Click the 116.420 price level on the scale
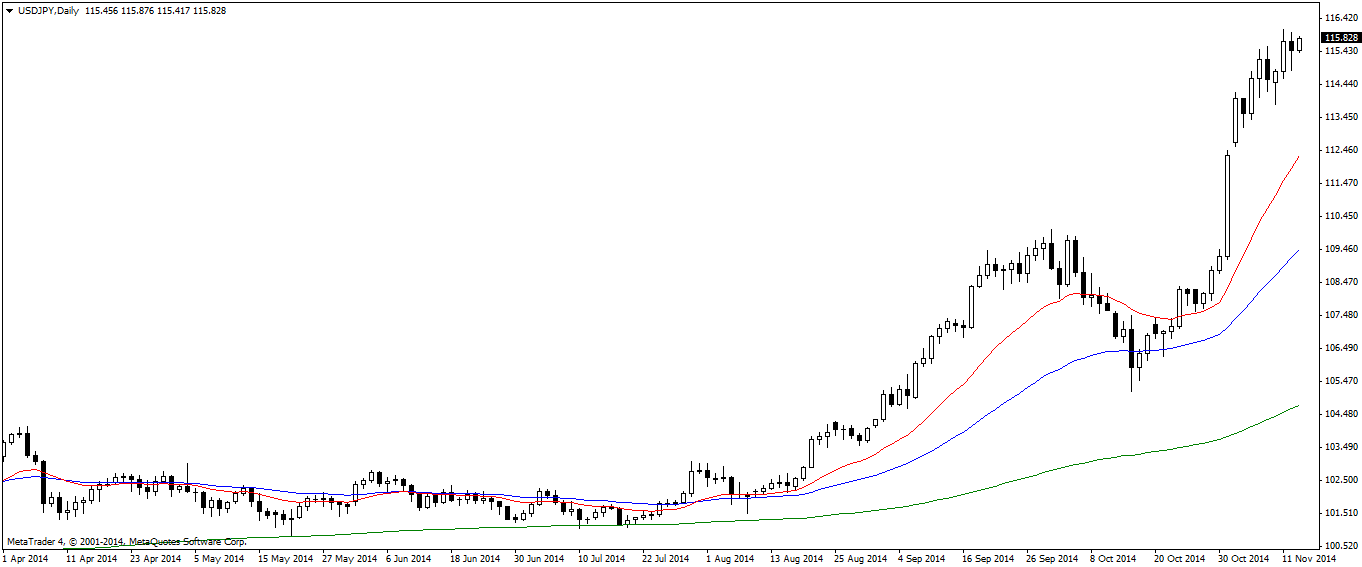Image resolution: width=1362 pixels, height=567 pixels. [x=1340, y=18]
